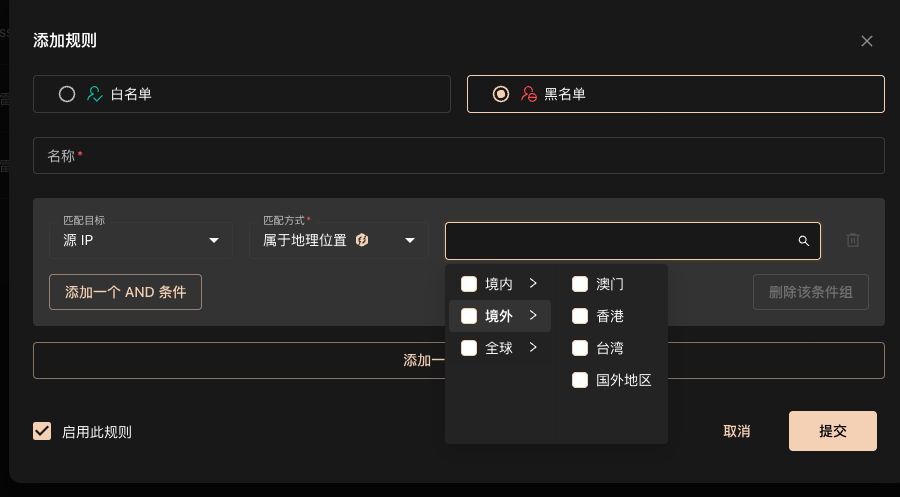Viewport: 900px width, 497px height.
Task: Select the 白名单 radio button
Action: point(67,94)
